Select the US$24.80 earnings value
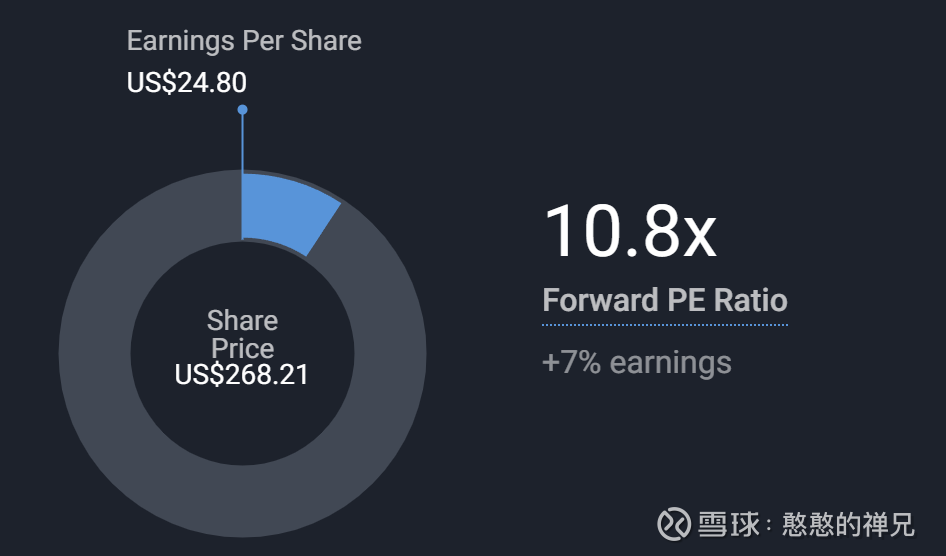Image resolution: width=946 pixels, height=556 pixels. click(187, 82)
